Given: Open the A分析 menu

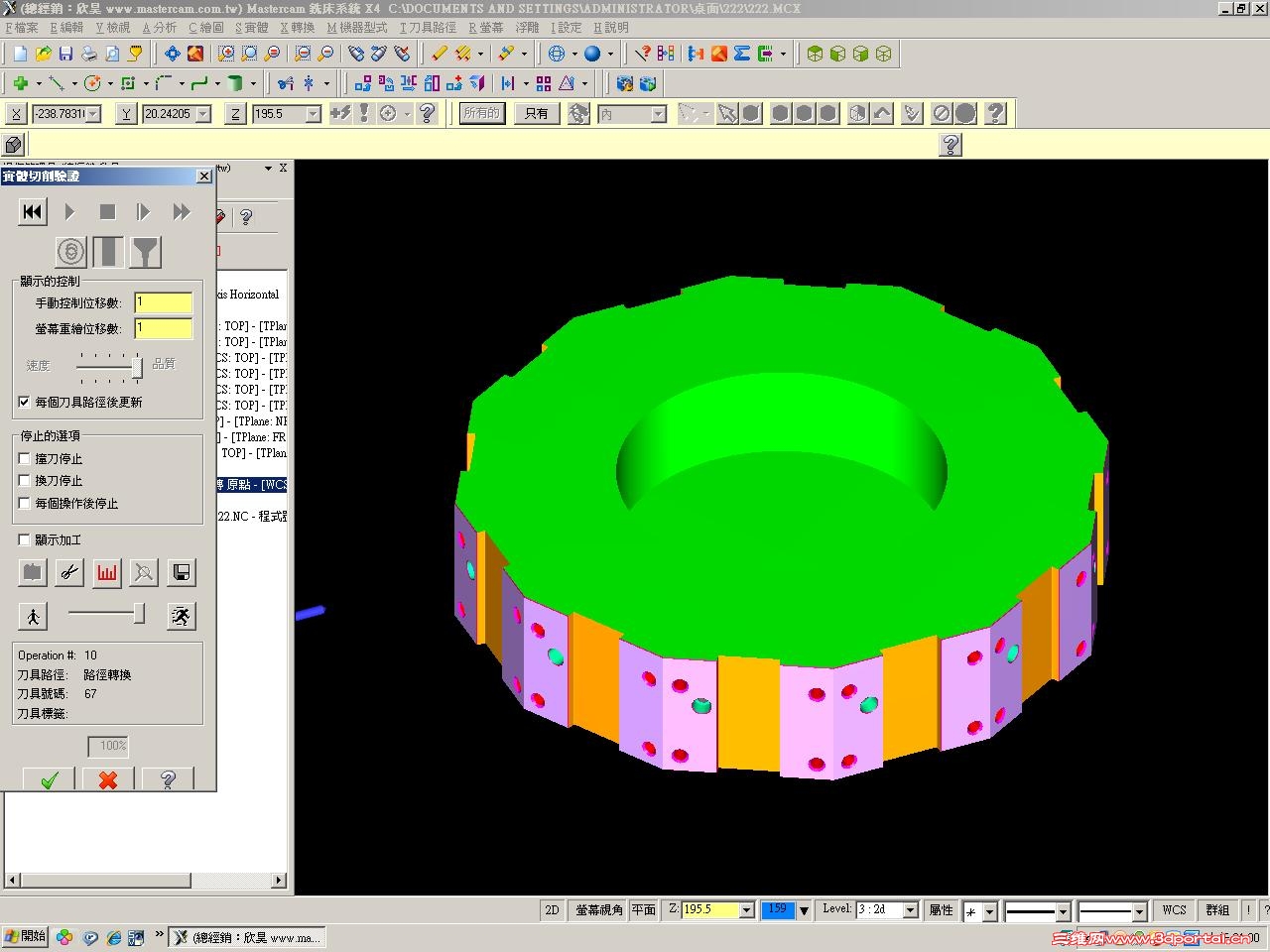Looking at the screenshot, I should (160, 28).
